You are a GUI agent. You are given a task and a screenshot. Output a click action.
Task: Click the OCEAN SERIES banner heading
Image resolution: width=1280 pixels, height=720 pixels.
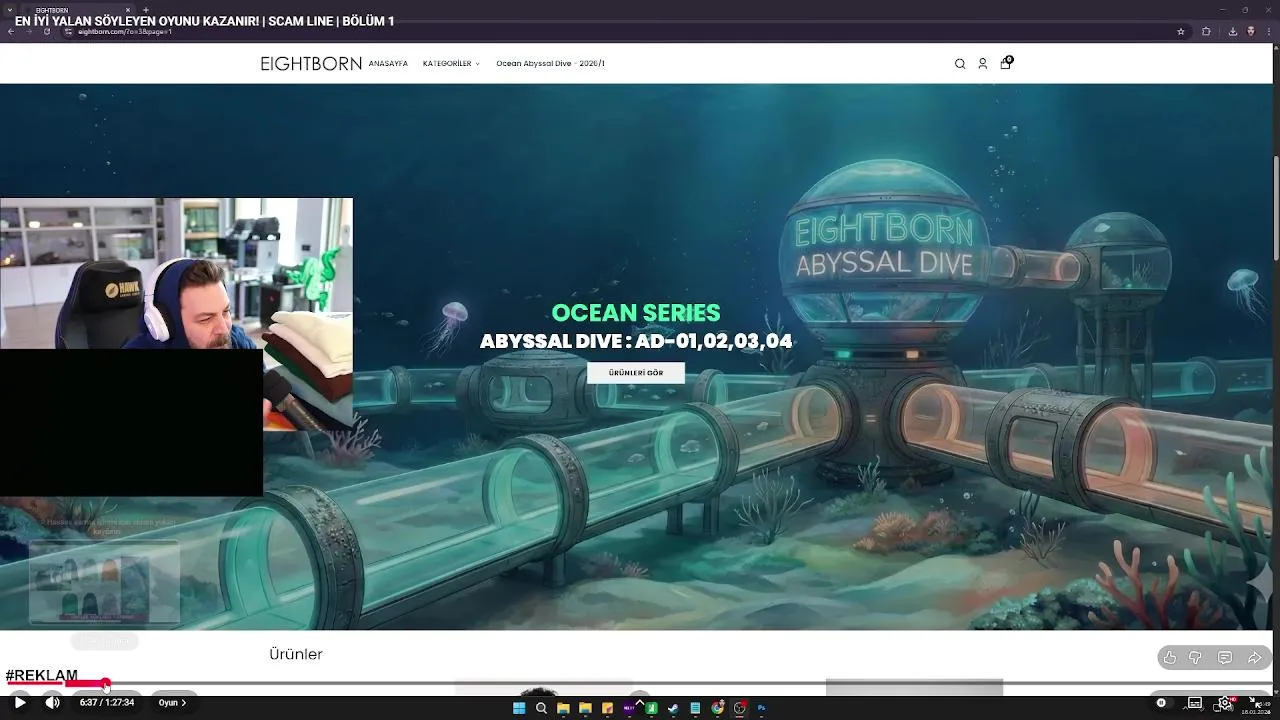point(636,313)
